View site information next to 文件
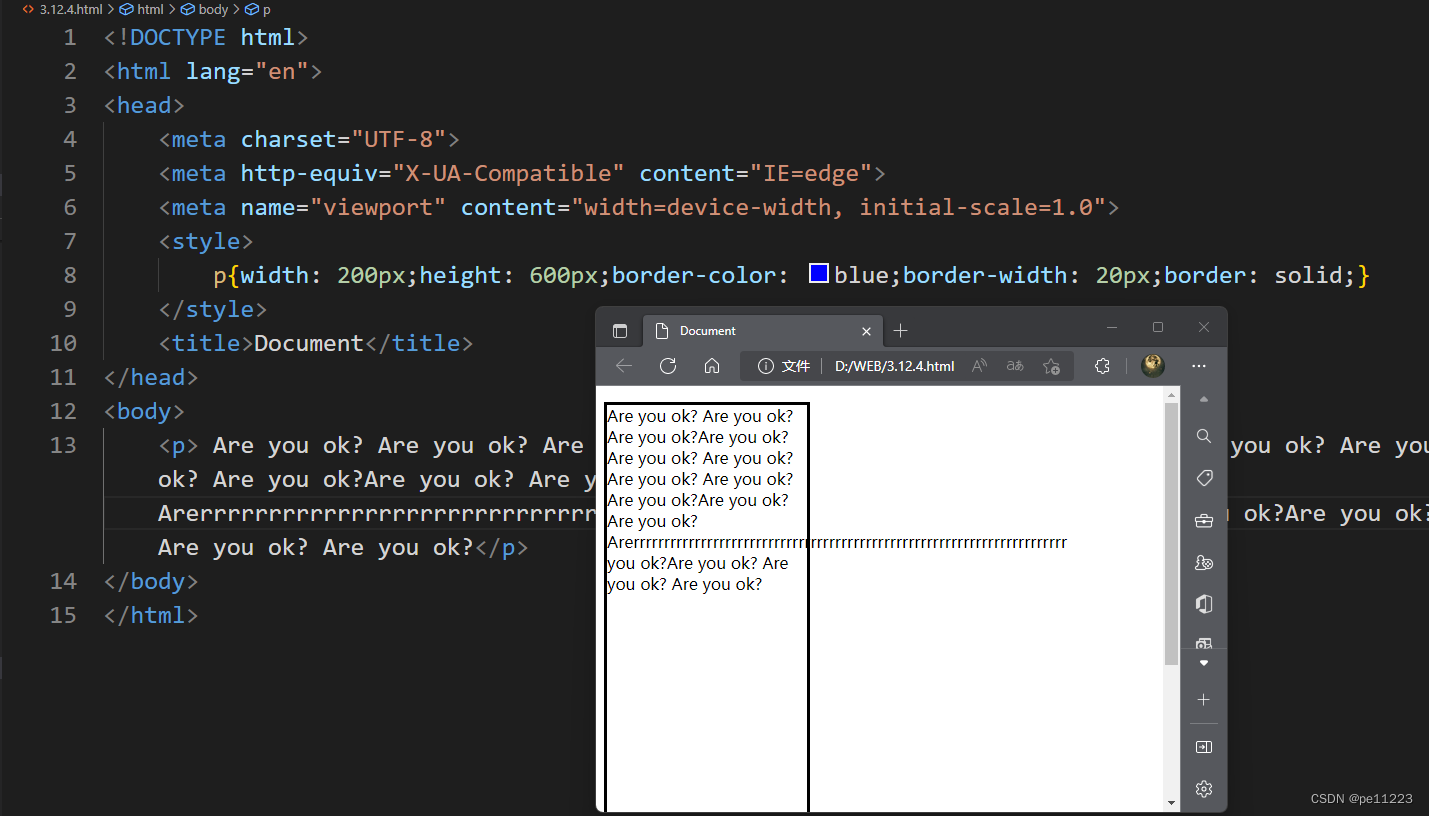 (x=766, y=366)
